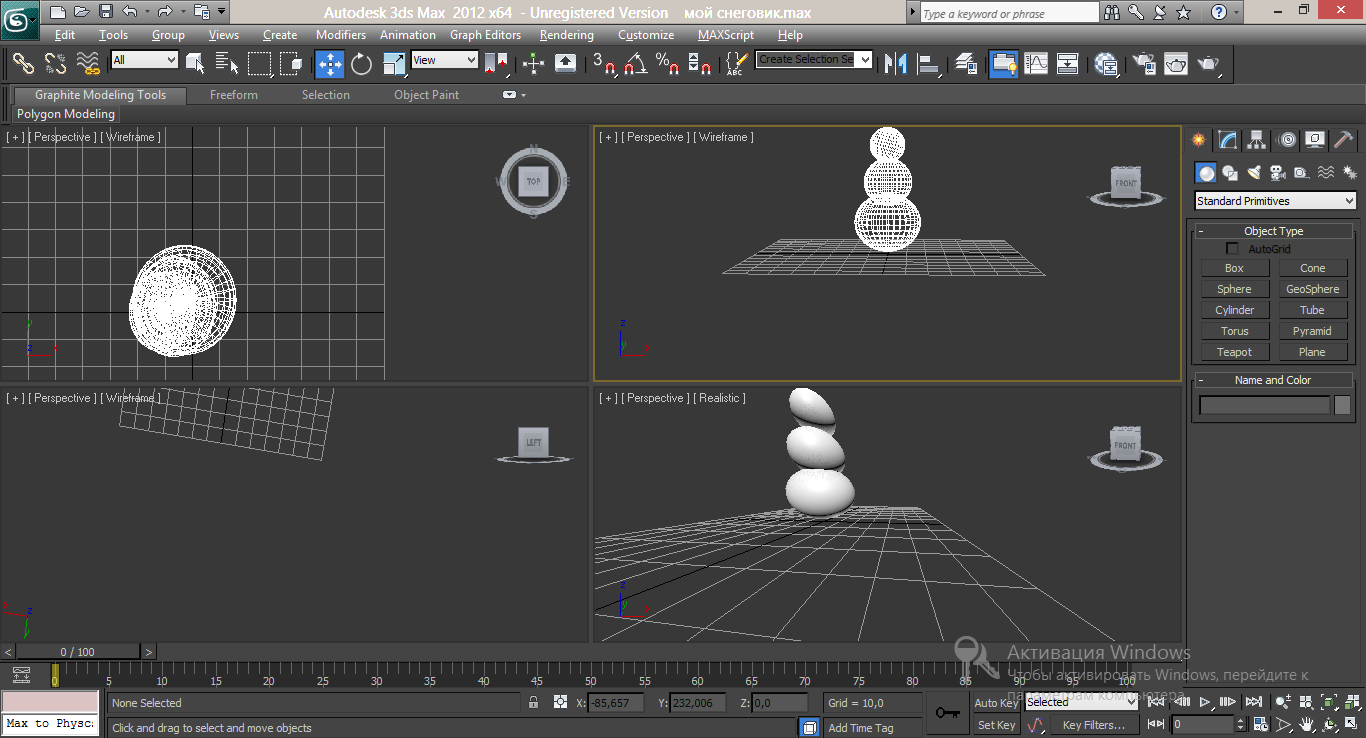
Task: Enable the AutoGrid checkbox
Action: tap(1232, 249)
